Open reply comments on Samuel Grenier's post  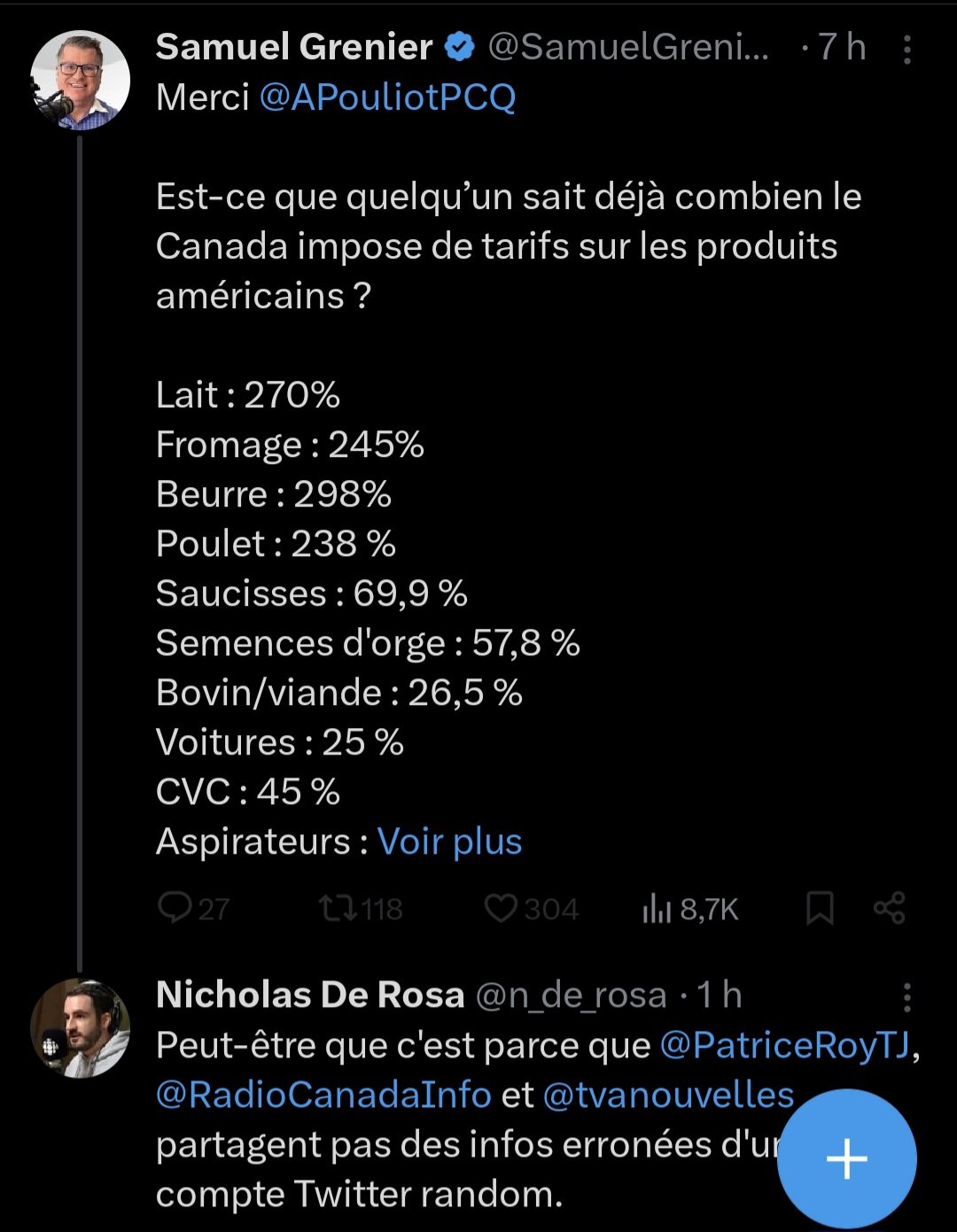(193, 909)
